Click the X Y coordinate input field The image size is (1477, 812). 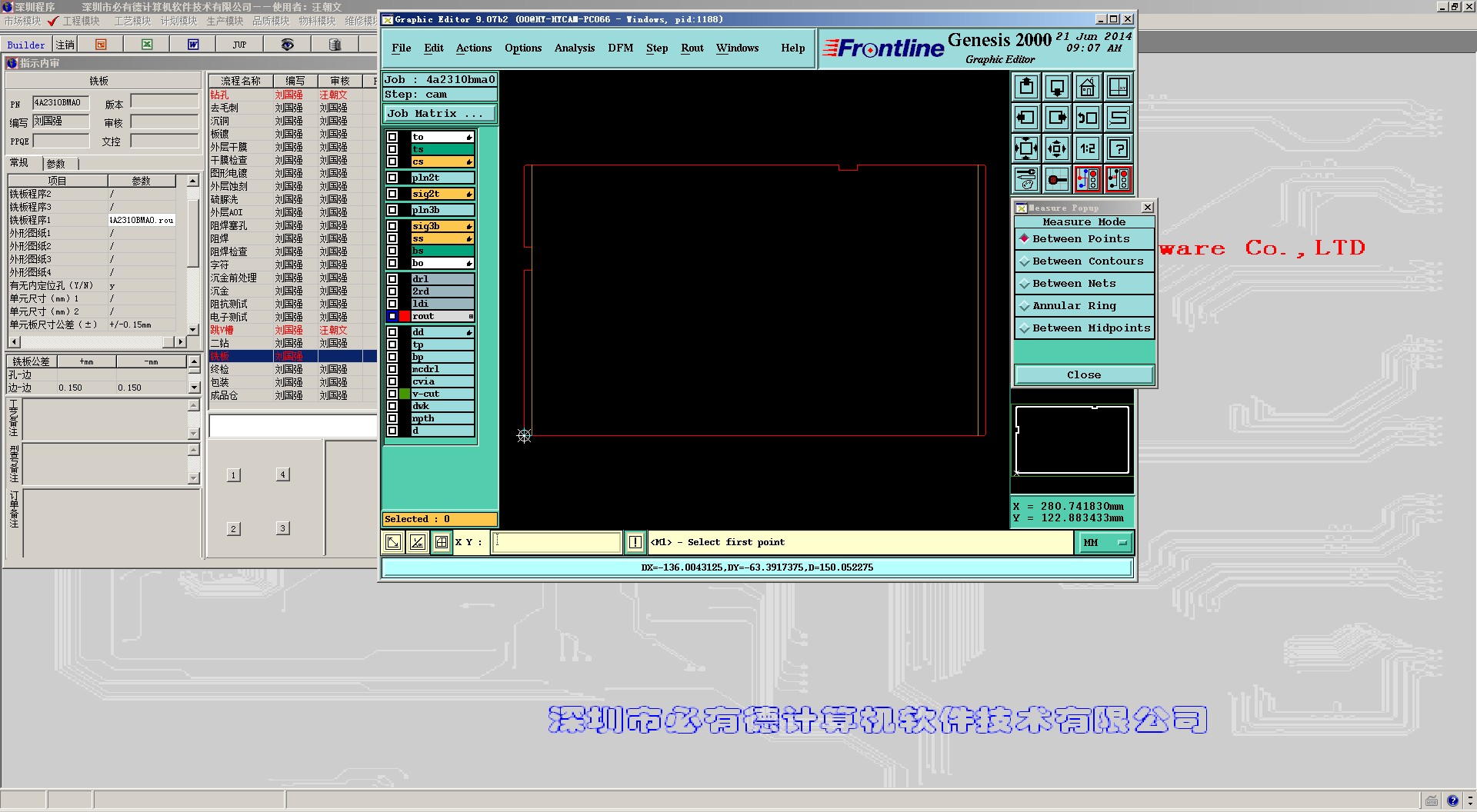tap(556, 543)
